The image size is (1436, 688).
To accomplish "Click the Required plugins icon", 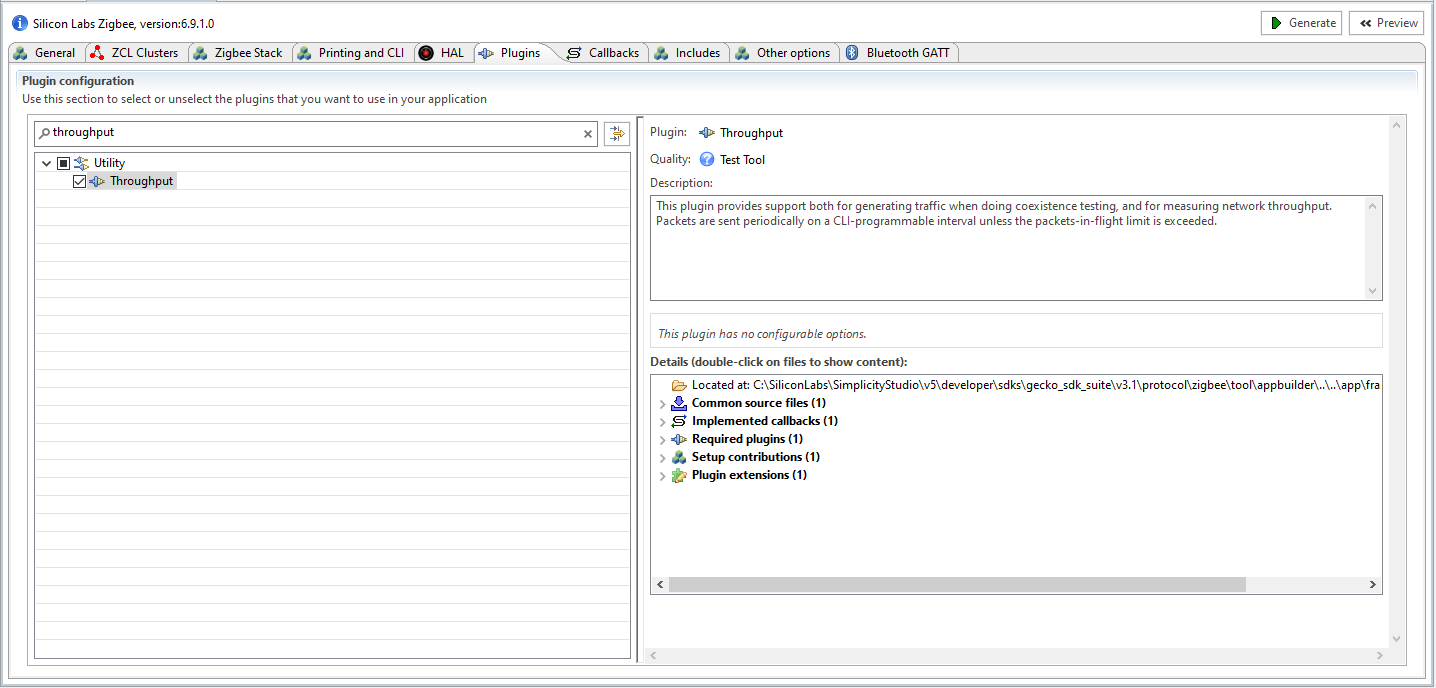I will pyautogui.click(x=679, y=439).
